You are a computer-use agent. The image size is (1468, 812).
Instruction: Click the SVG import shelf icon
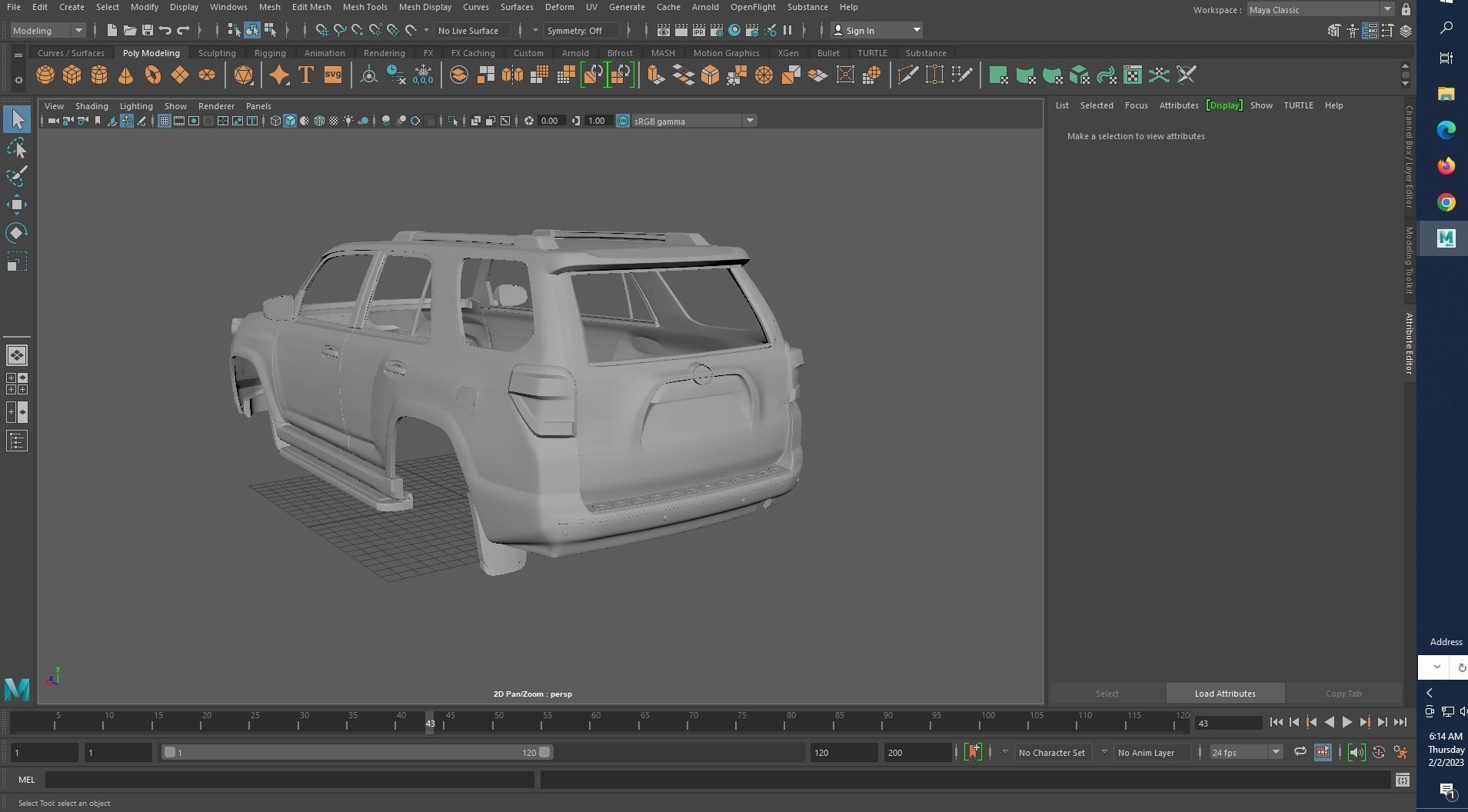333,75
